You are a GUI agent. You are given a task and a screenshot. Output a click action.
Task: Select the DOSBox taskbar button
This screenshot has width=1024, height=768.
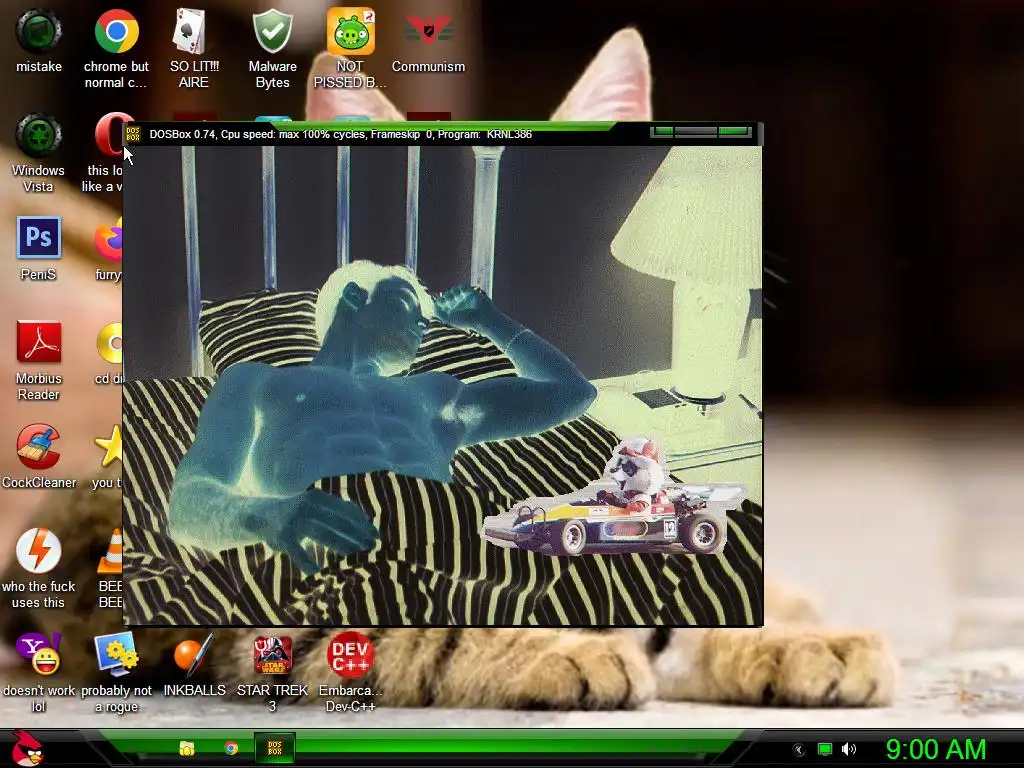(275, 748)
